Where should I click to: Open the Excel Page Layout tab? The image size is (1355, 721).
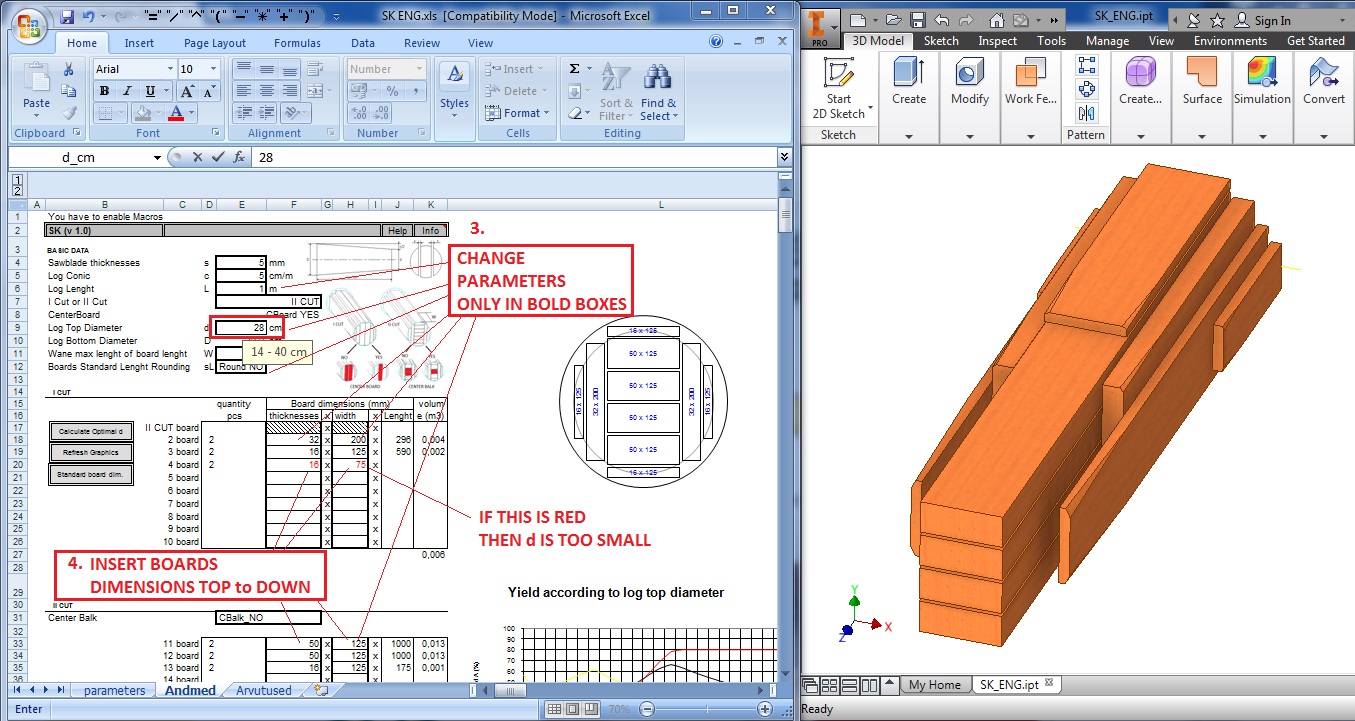pyautogui.click(x=215, y=43)
